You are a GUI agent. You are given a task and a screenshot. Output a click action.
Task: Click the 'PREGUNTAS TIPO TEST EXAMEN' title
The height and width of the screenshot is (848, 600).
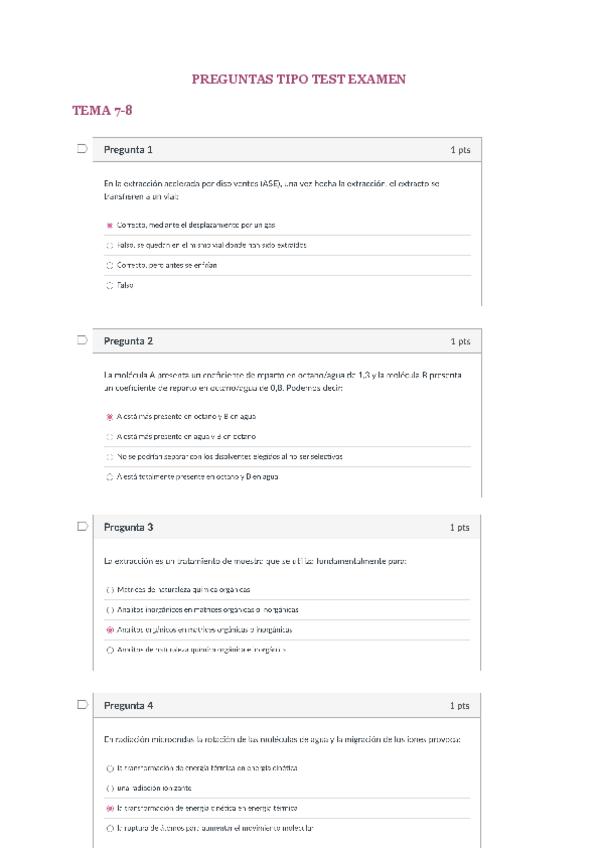(x=298, y=79)
